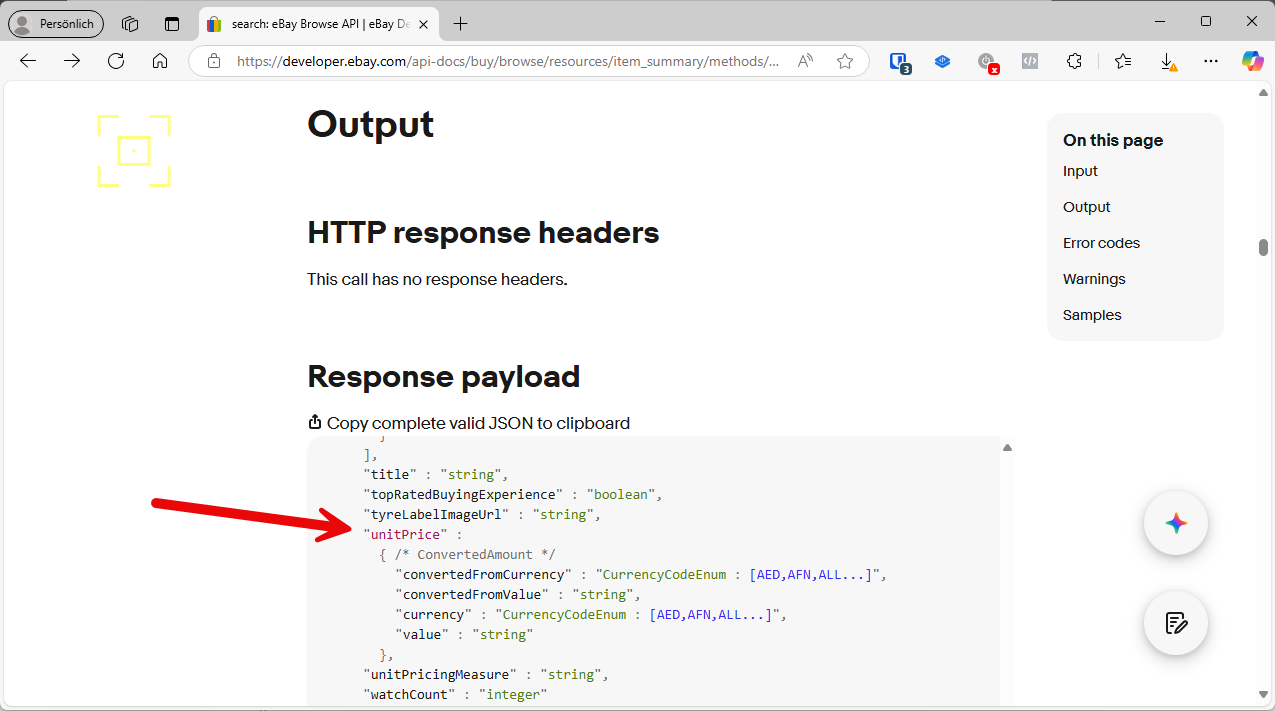Click the sparkle AI assistant floating button
Screen dimensions: 1275x711
(1176, 523)
